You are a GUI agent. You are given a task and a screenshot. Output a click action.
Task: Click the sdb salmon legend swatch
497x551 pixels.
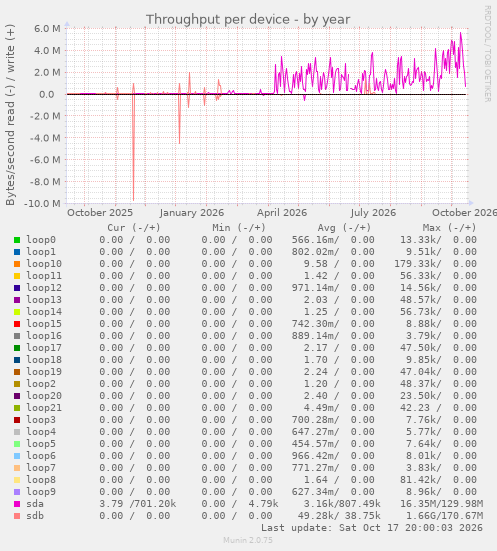(17, 516)
